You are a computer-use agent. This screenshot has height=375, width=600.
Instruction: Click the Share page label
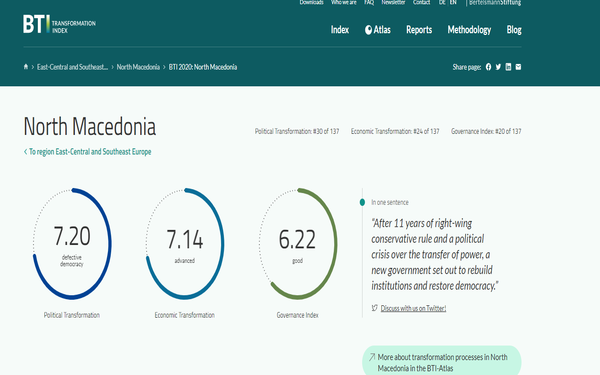click(x=466, y=67)
